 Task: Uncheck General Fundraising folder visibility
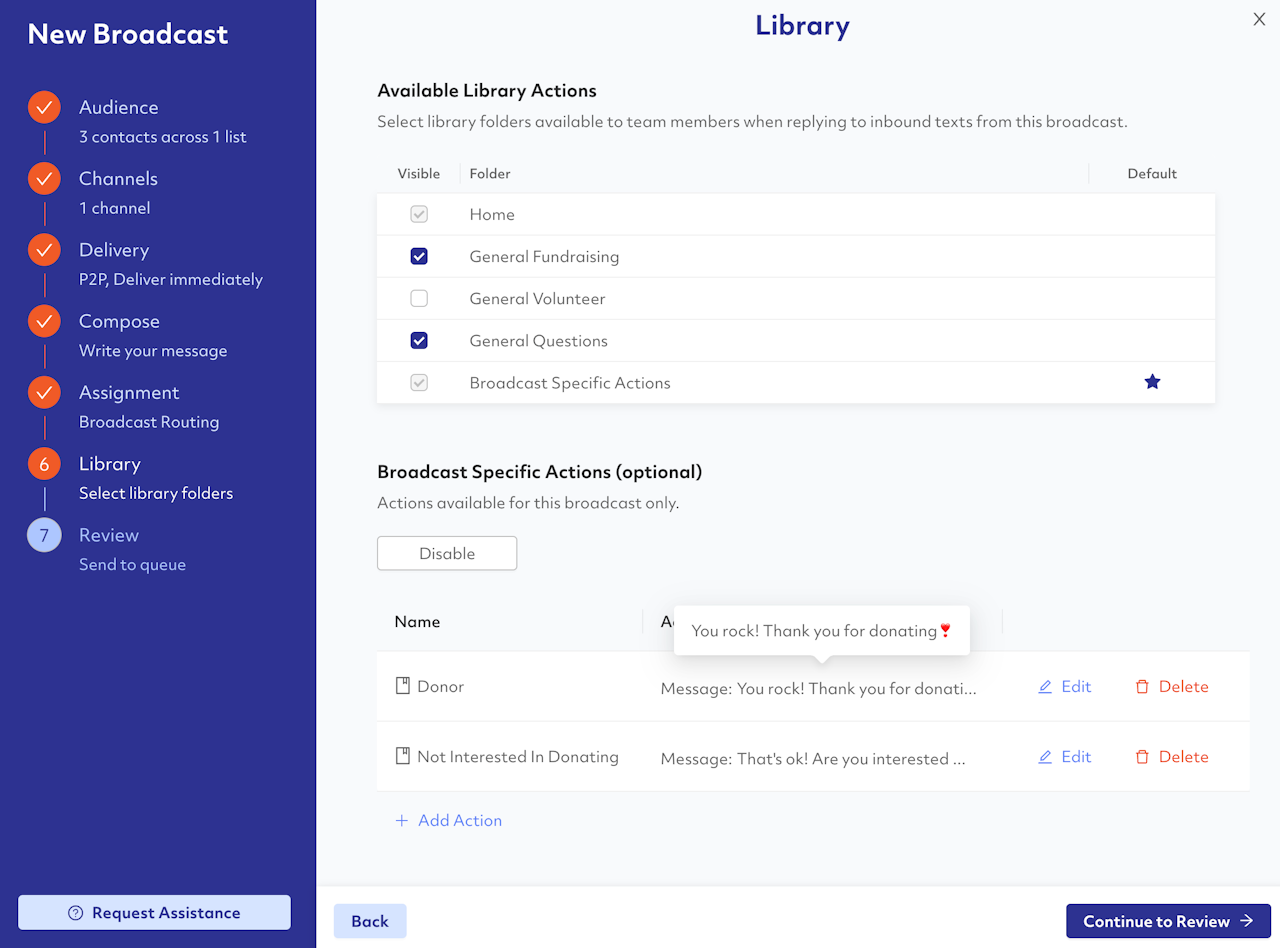419,256
